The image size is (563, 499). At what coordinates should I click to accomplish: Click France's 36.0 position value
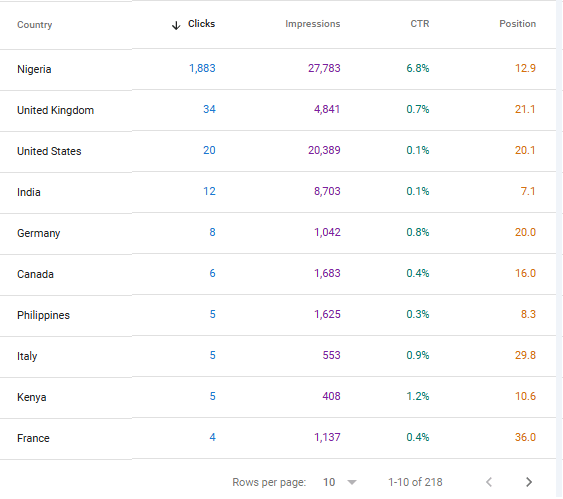click(525, 437)
